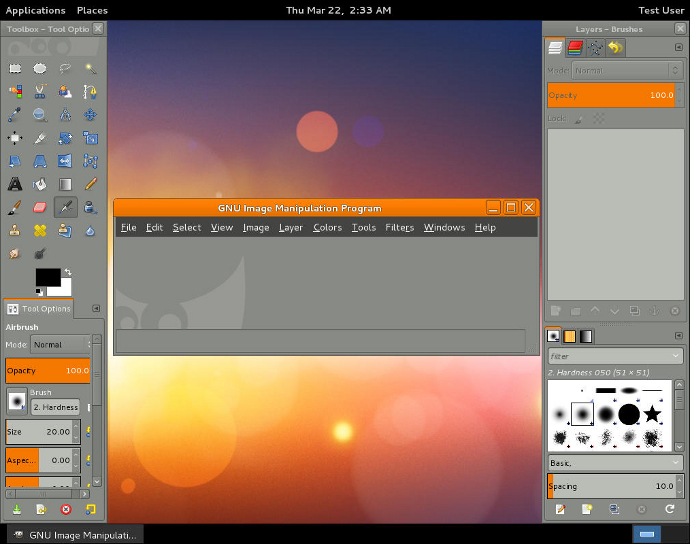Open the Basic brush tag dropdown
The image size is (690, 544).
tap(615, 463)
